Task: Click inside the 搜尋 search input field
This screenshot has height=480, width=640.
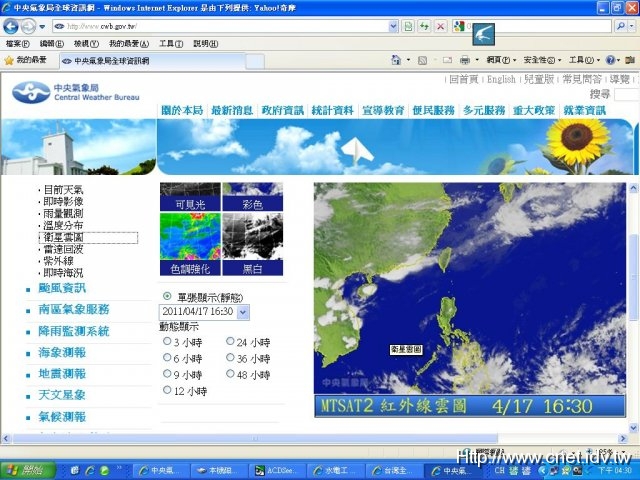Action: click(626, 94)
